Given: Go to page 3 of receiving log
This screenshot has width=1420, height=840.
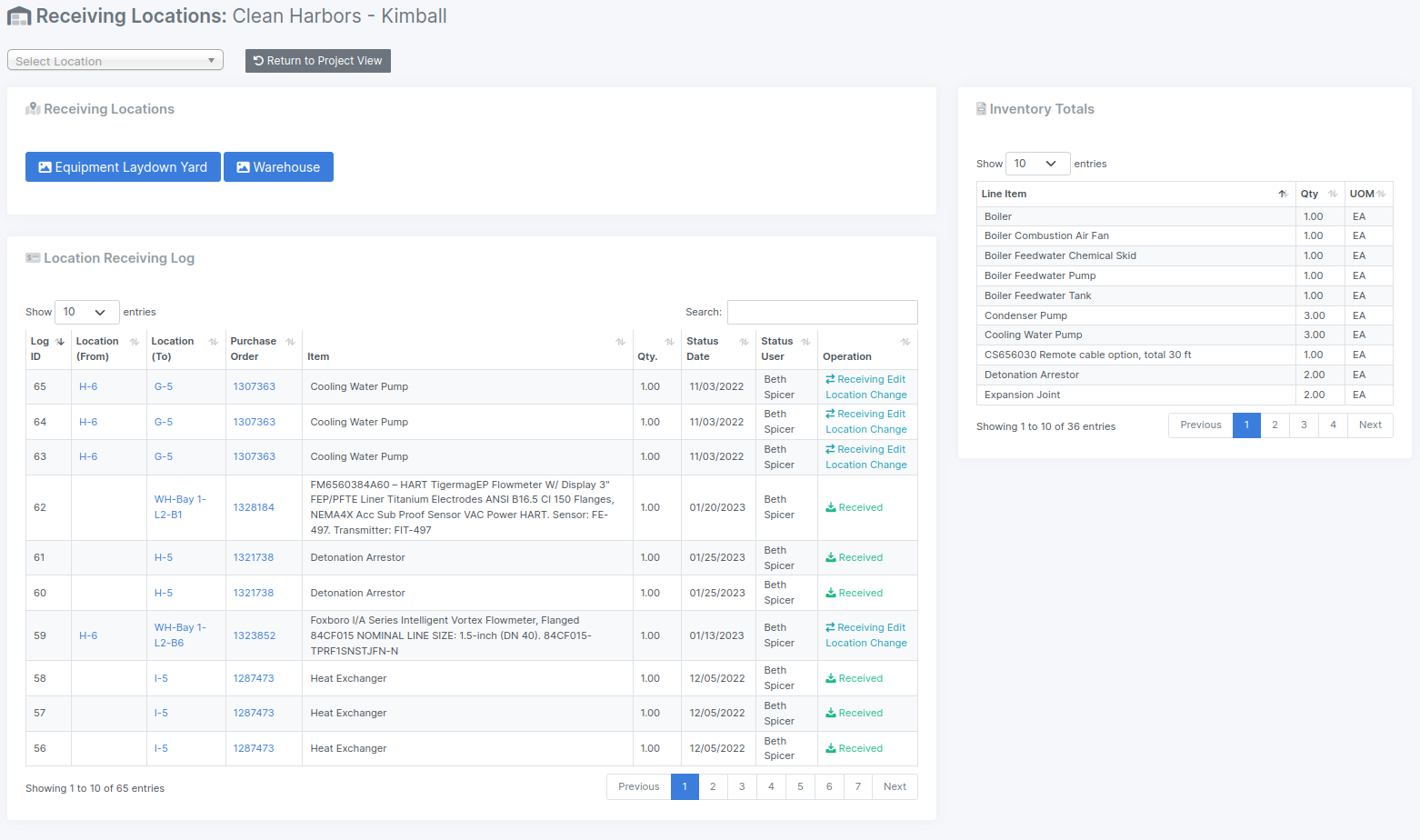Looking at the screenshot, I should [742, 787].
